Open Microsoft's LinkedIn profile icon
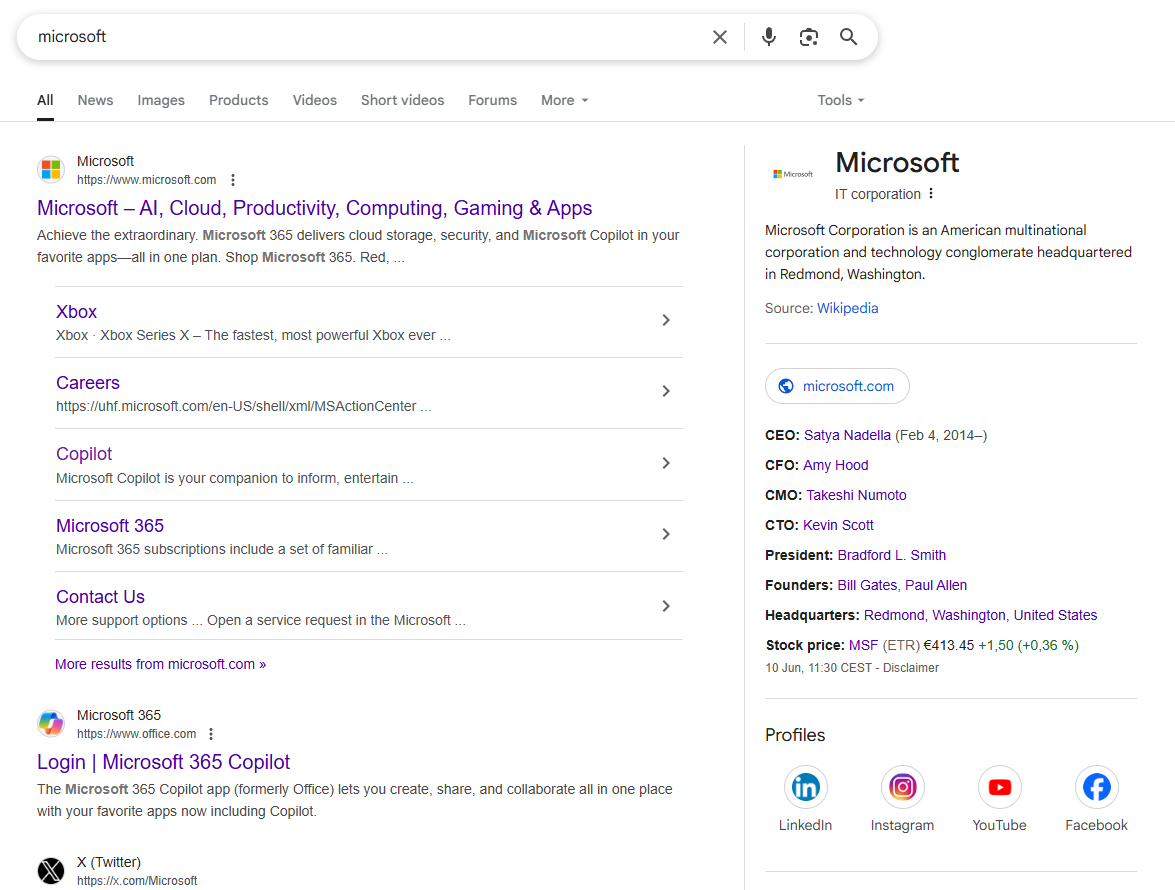This screenshot has height=890, width=1175. click(x=806, y=787)
